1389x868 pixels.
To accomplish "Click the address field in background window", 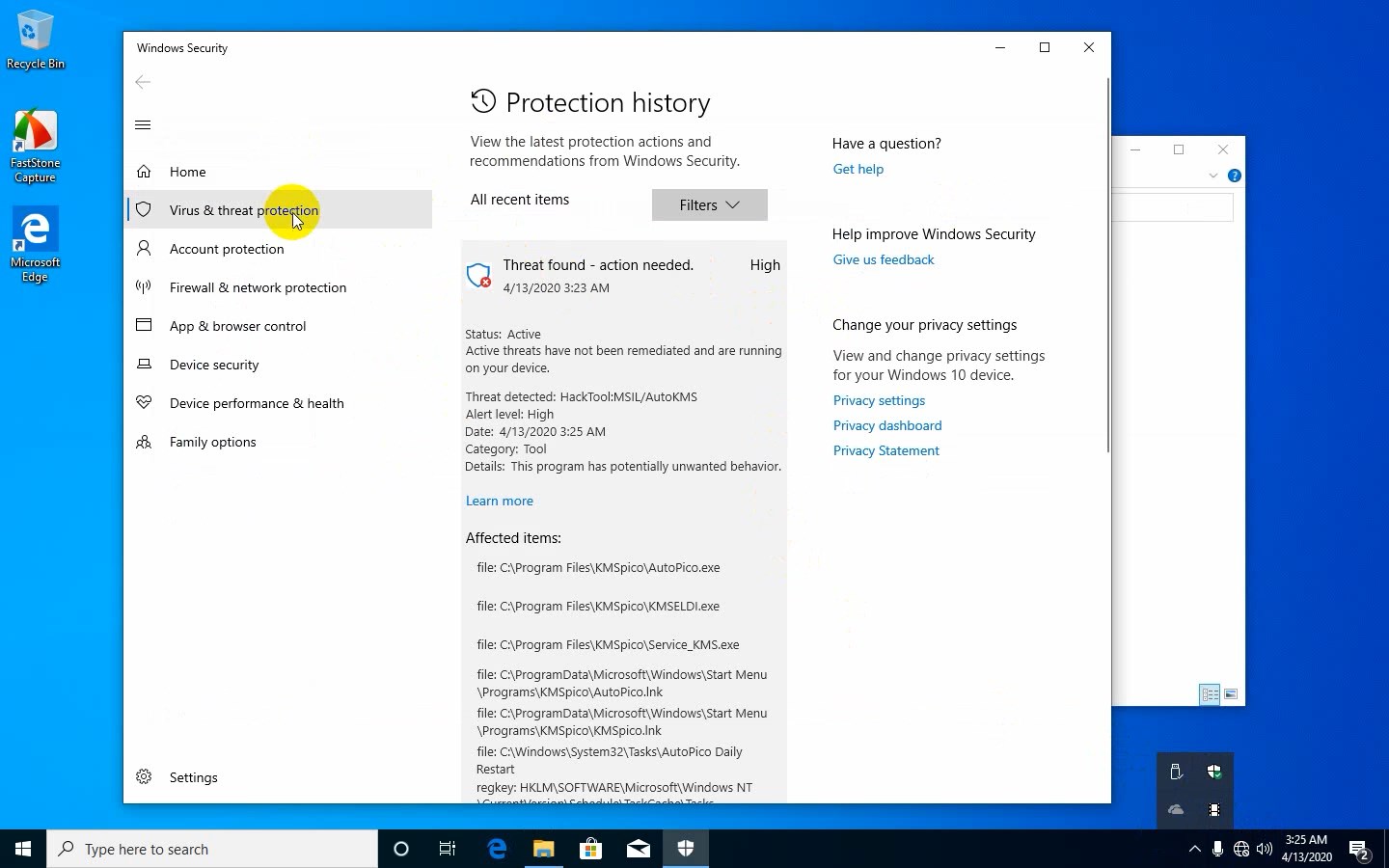I will click(x=1173, y=207).
